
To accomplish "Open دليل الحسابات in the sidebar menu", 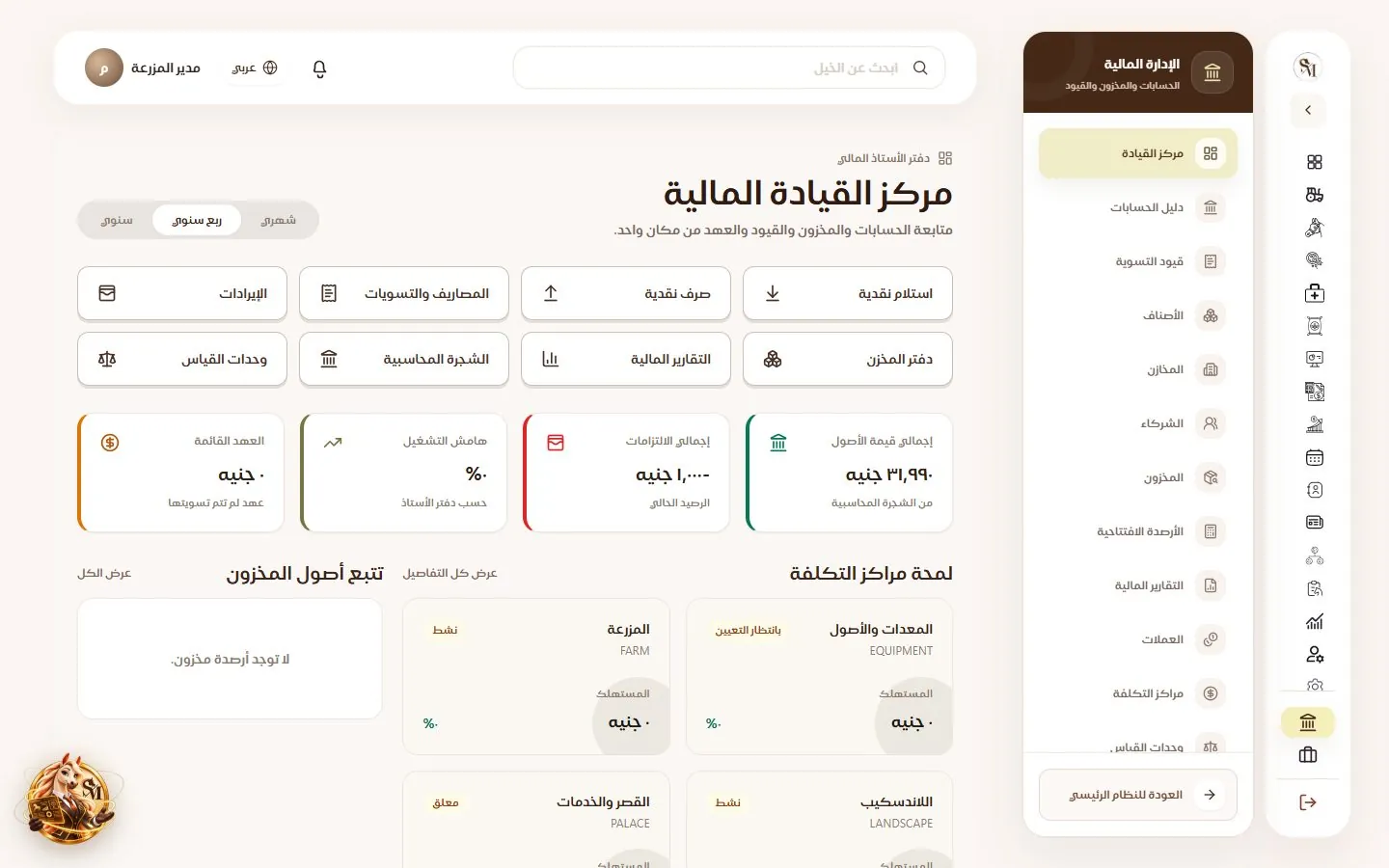I will coord(1138,207).
